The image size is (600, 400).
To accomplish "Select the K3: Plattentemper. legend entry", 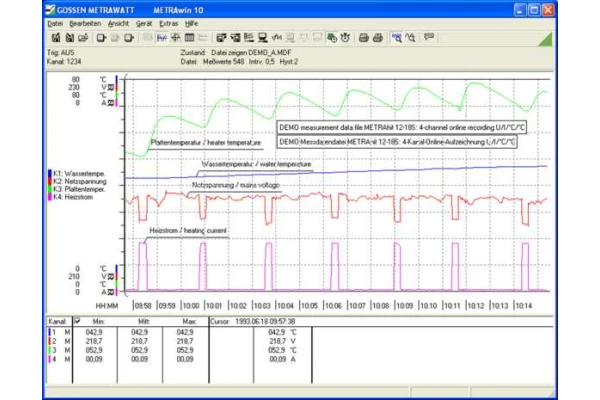I will tap(79, 189).
